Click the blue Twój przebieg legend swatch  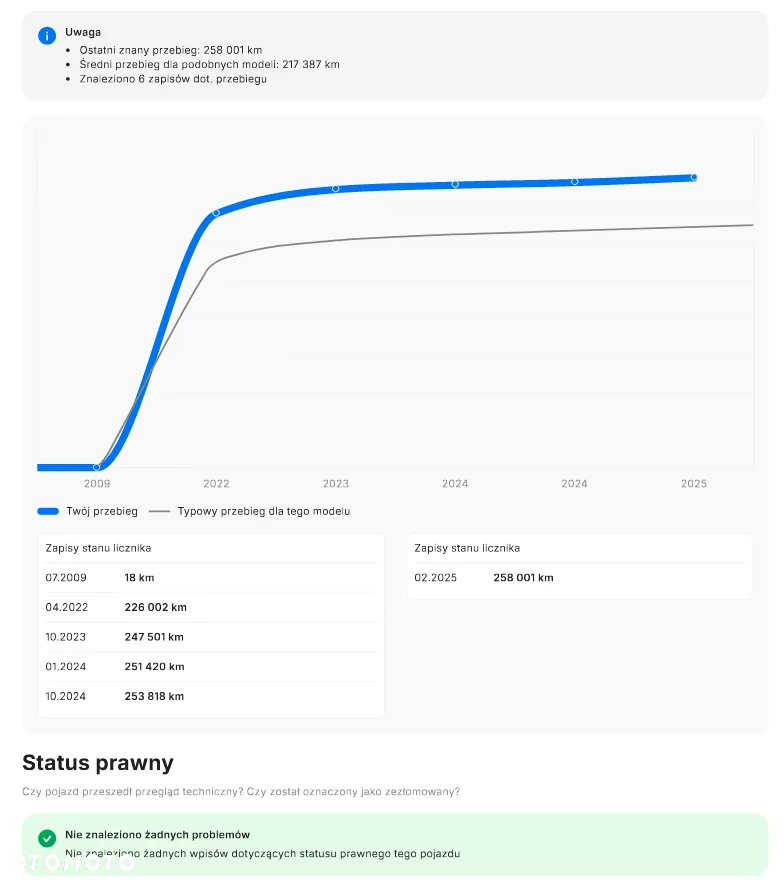[48, 511]
